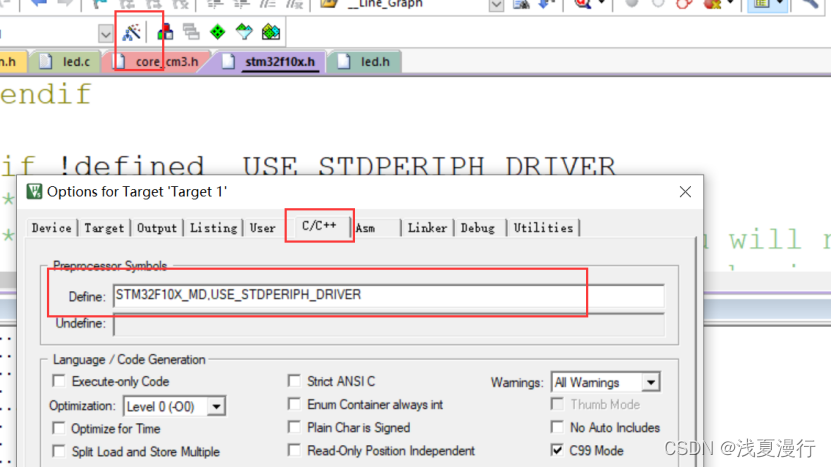The width and height of the screenshot is (831, 467).
Task: Launch the Pack Installer icon
Action: [x=271, y=32]
